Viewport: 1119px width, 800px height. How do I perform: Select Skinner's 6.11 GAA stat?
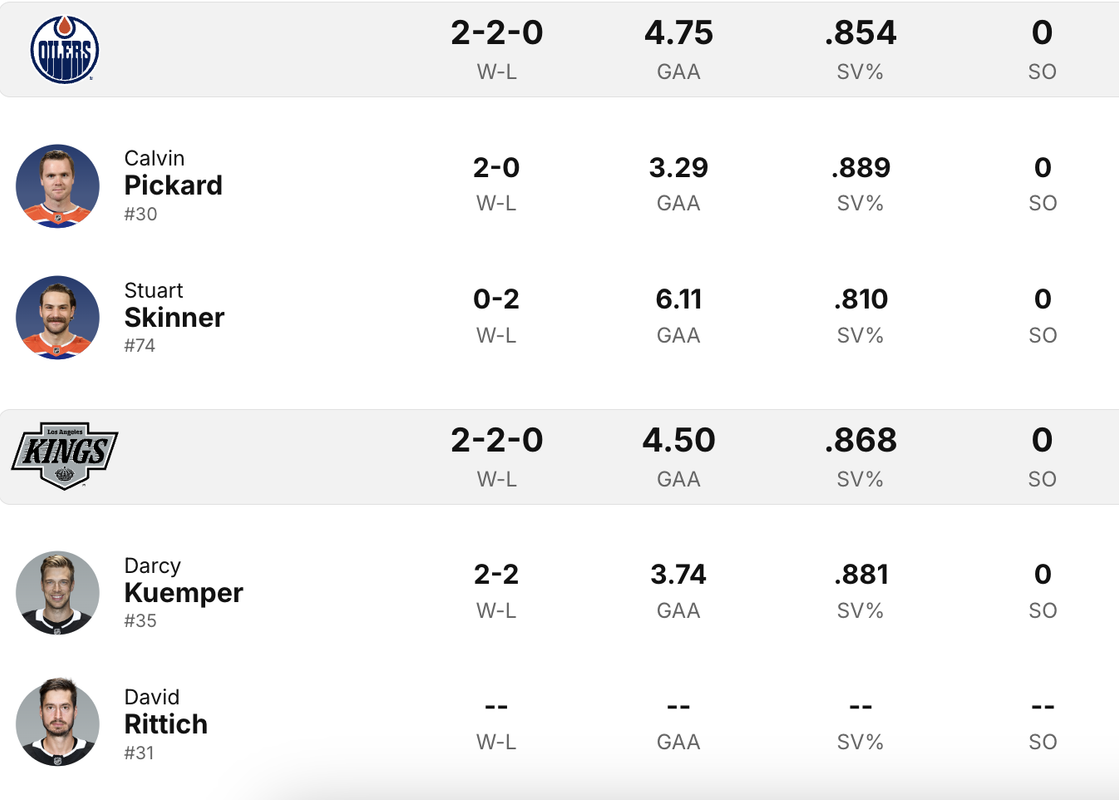678,299
